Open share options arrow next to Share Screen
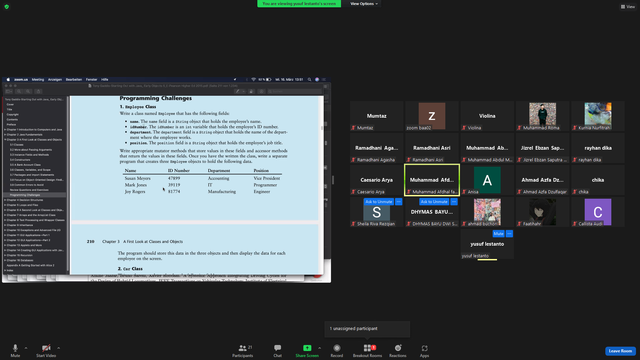This screenshot has width=640, height=360. [x=319, y=348]
